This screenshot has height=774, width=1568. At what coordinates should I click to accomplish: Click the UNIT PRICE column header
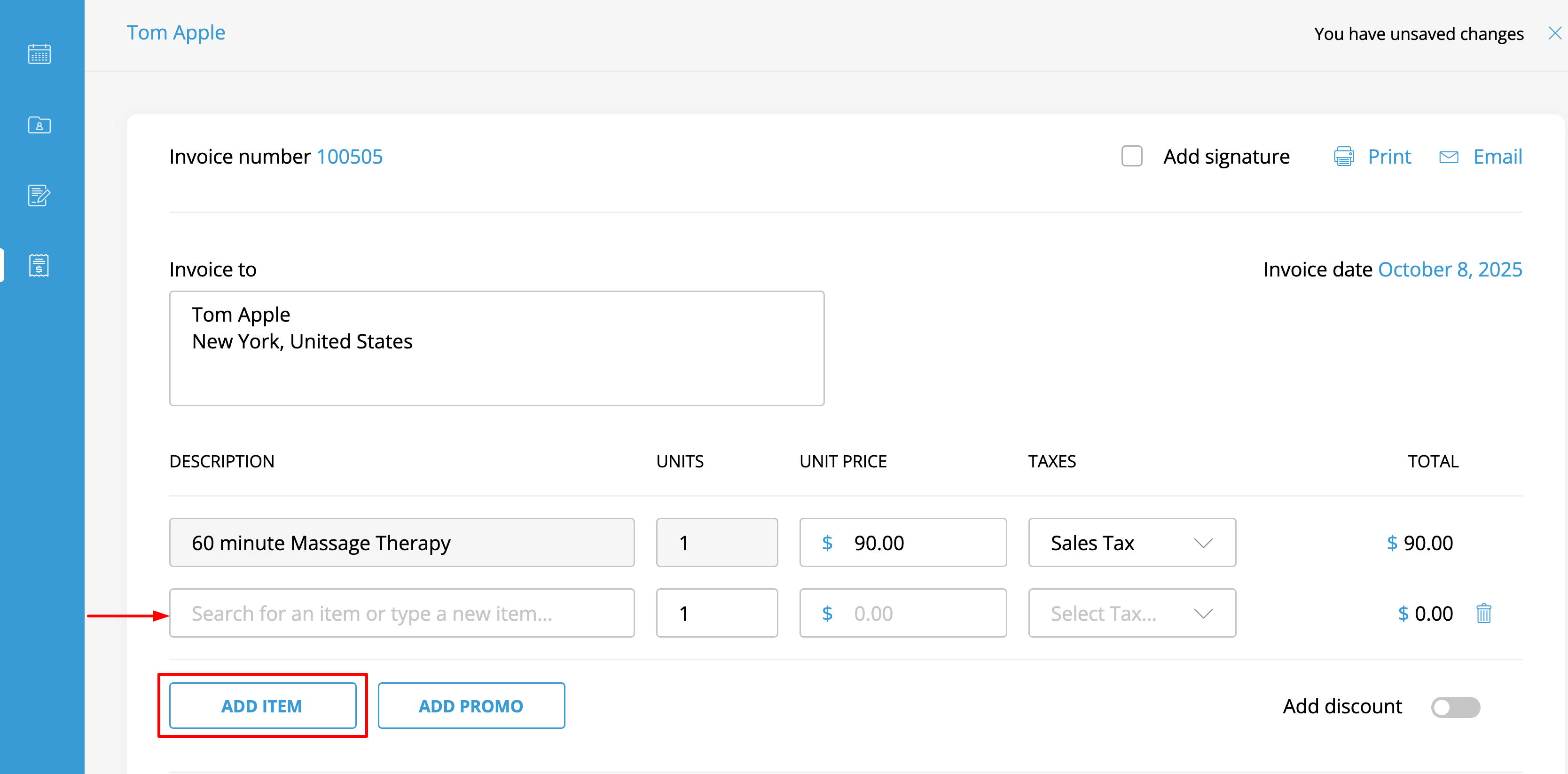pos(843,462)
